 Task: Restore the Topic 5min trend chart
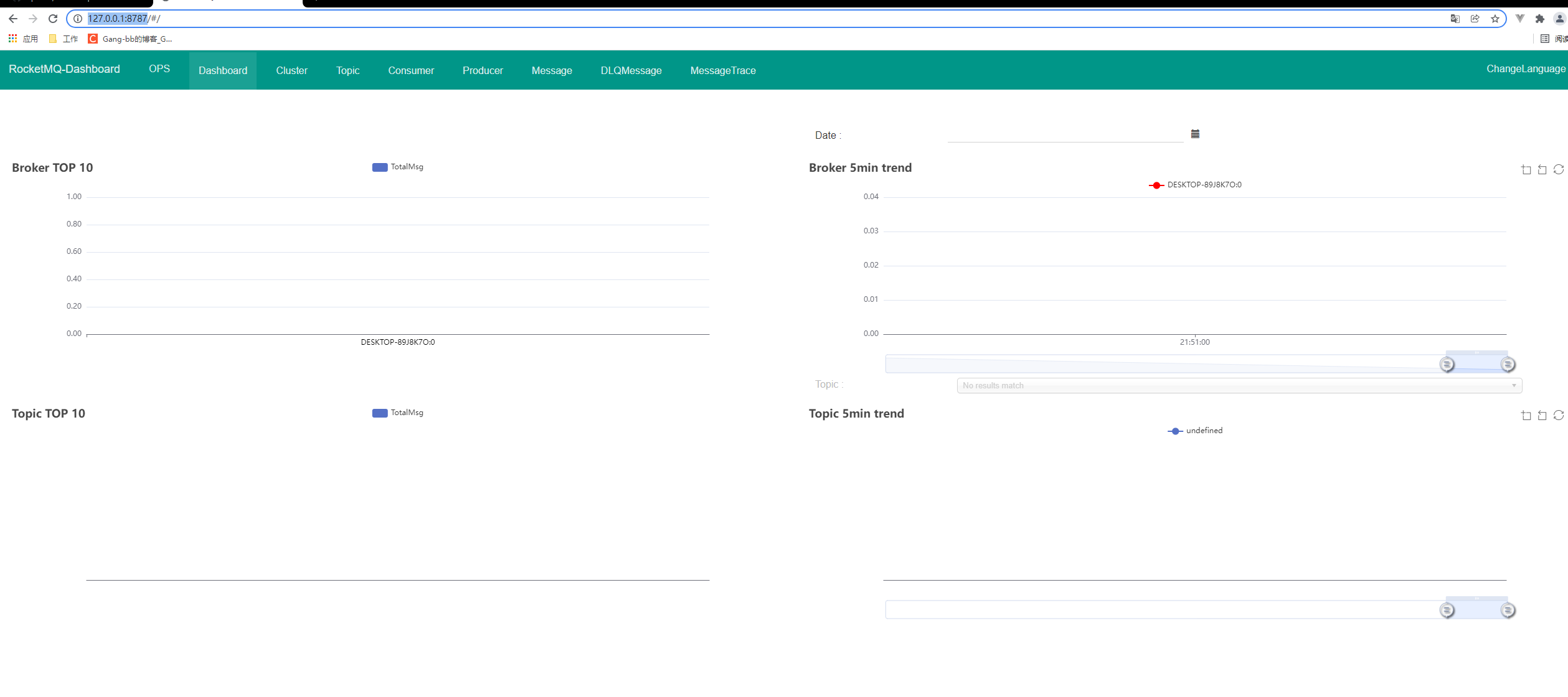pos(1559,415)
